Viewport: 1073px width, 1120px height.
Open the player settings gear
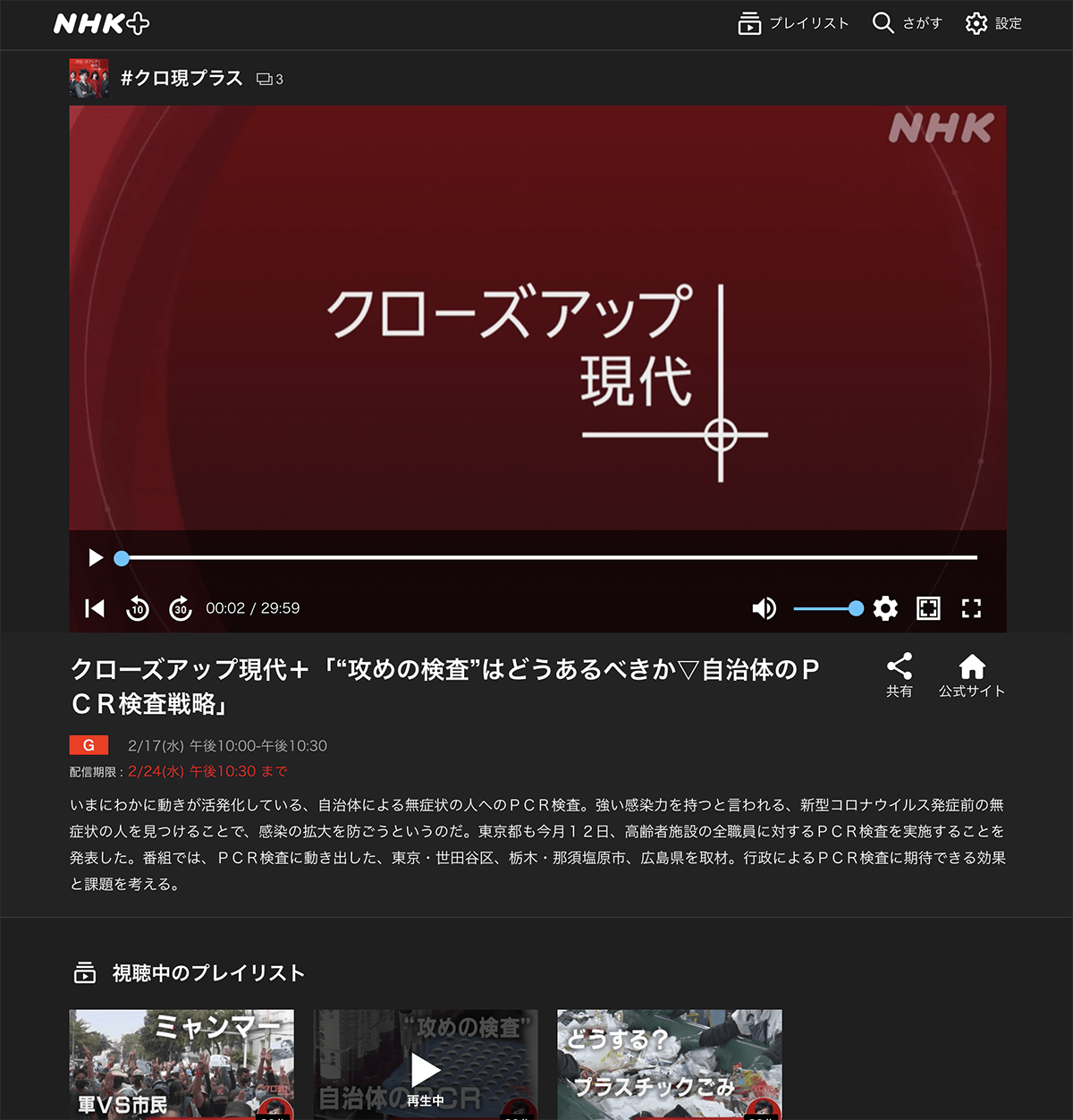(885, 608)
